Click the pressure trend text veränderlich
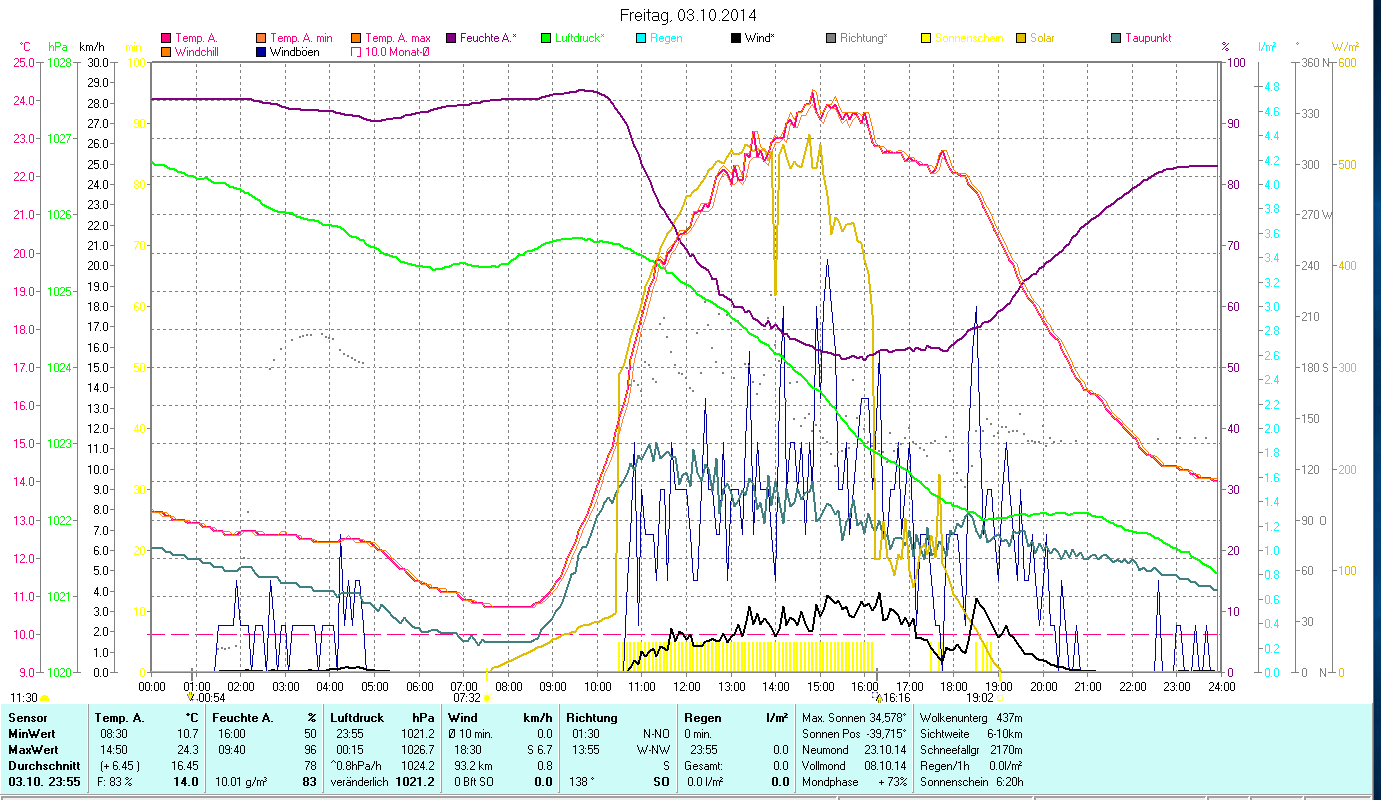Image resolution: width=1381 pixels, height=800 pixels. coord(360,781)
